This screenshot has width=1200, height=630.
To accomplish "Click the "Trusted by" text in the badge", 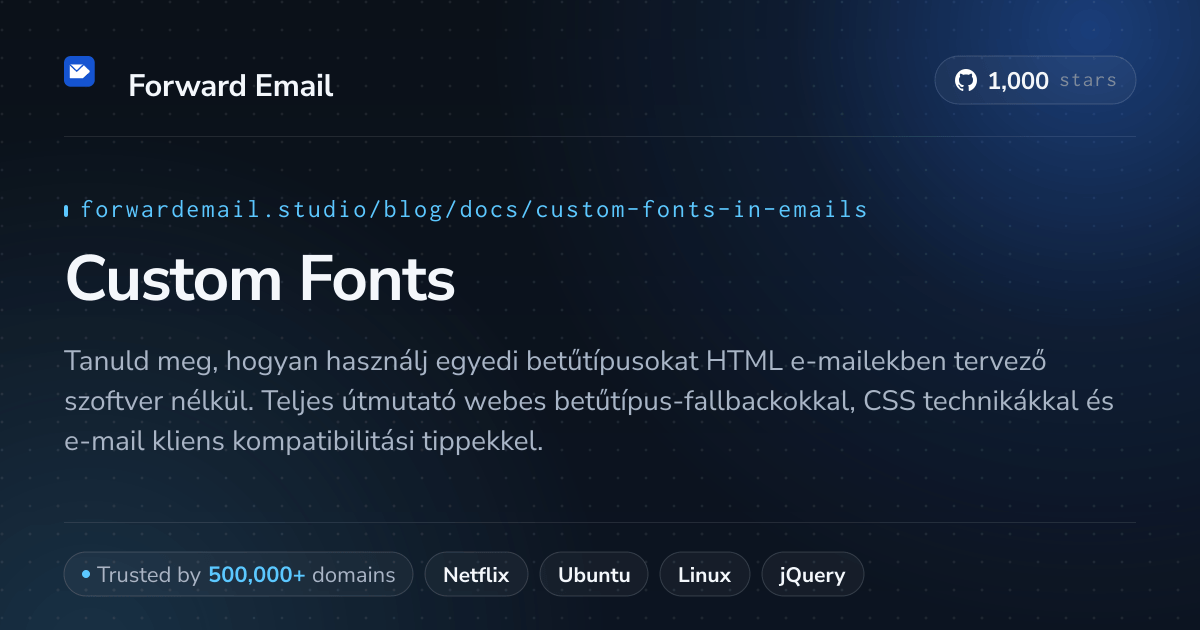I will [150, 575].
